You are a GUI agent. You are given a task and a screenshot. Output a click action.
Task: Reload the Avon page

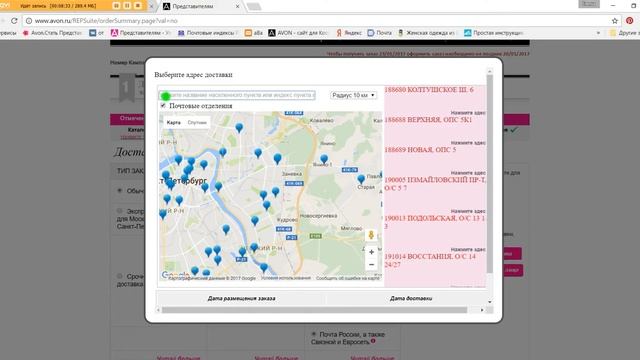[x=14, y=20]
